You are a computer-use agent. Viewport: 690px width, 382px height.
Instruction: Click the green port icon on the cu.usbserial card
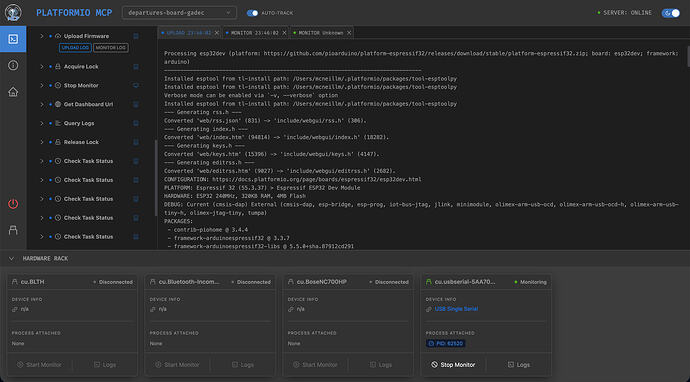[x=429, y=282]
